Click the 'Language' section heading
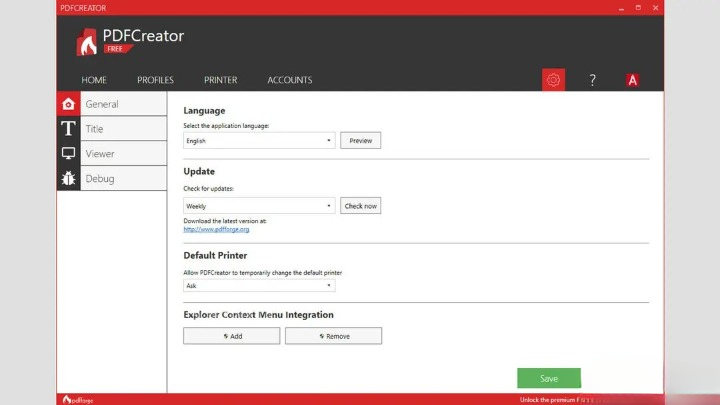 point(204,111)
